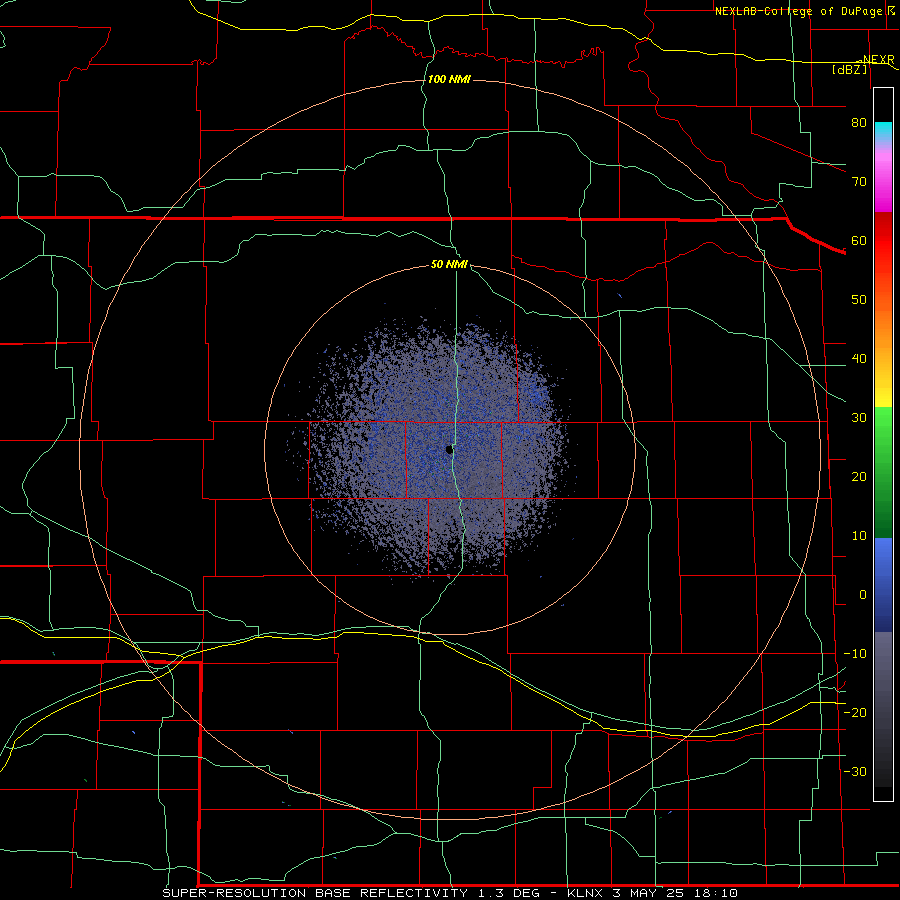900x900 pixels.
Task: Click the 3 MAY 25 18:10 timestamp
Action: tap(677, 893)
